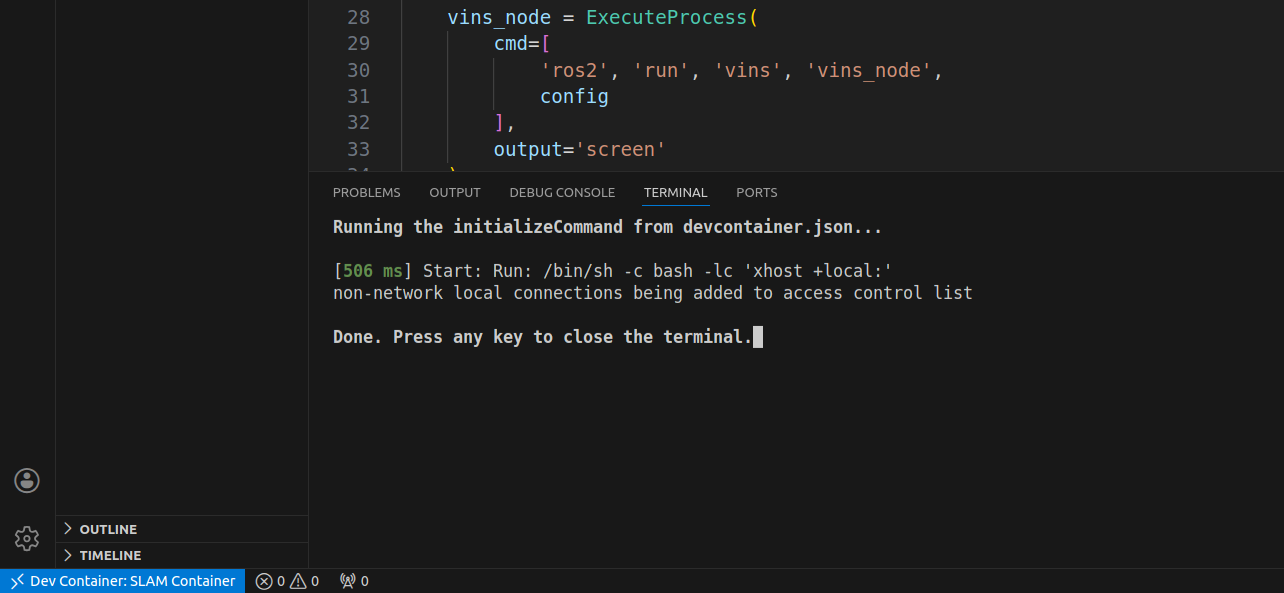Select the TERMINAL tab
The height and width of the screenshot is (593, 1284).
pyautogui.click(x=675, y=192)
